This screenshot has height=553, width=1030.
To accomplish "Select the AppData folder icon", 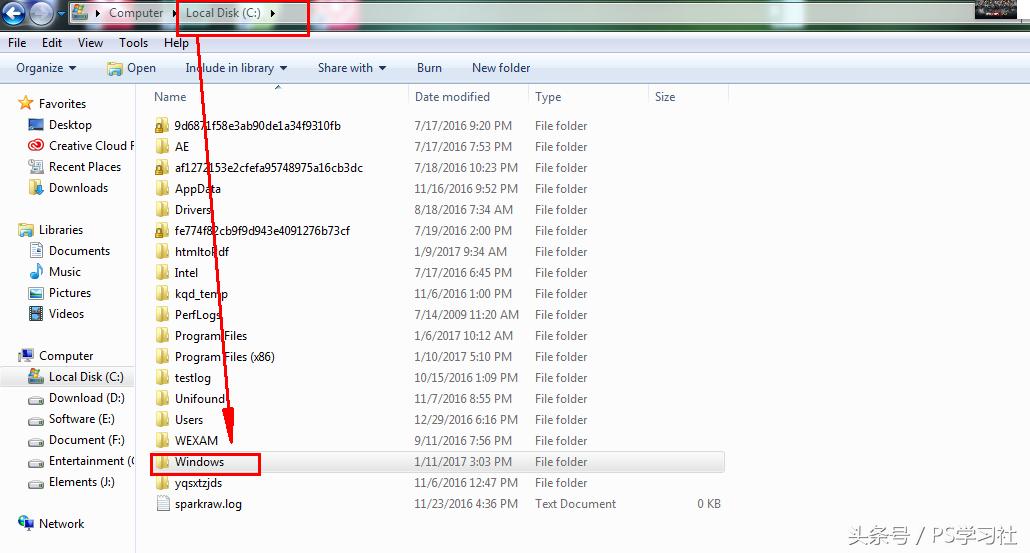I will (162, 188).
